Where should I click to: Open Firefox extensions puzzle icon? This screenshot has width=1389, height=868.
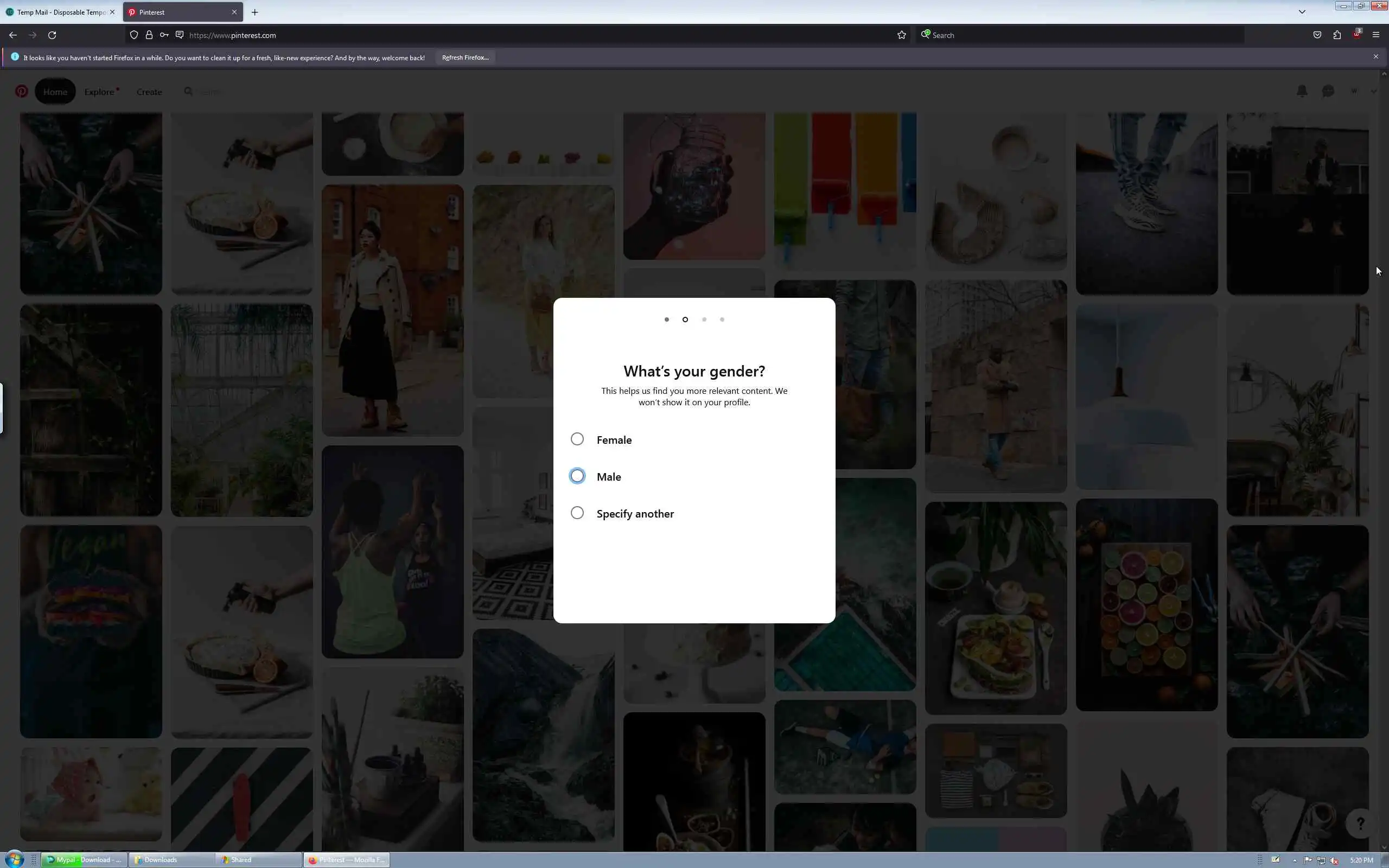coord(1337,35)
